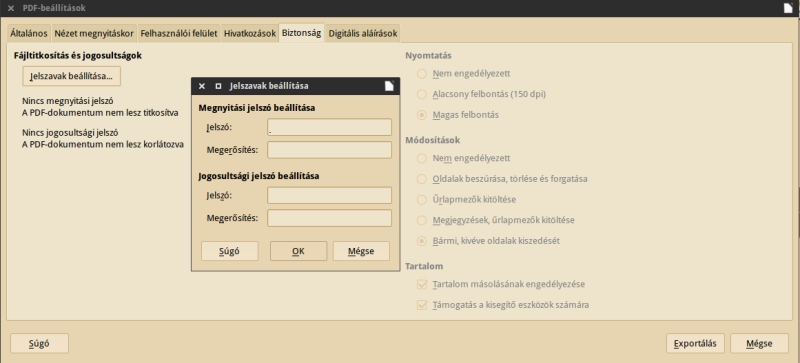Click the document icon in the Jelszavak beállítása title bar

389,86
